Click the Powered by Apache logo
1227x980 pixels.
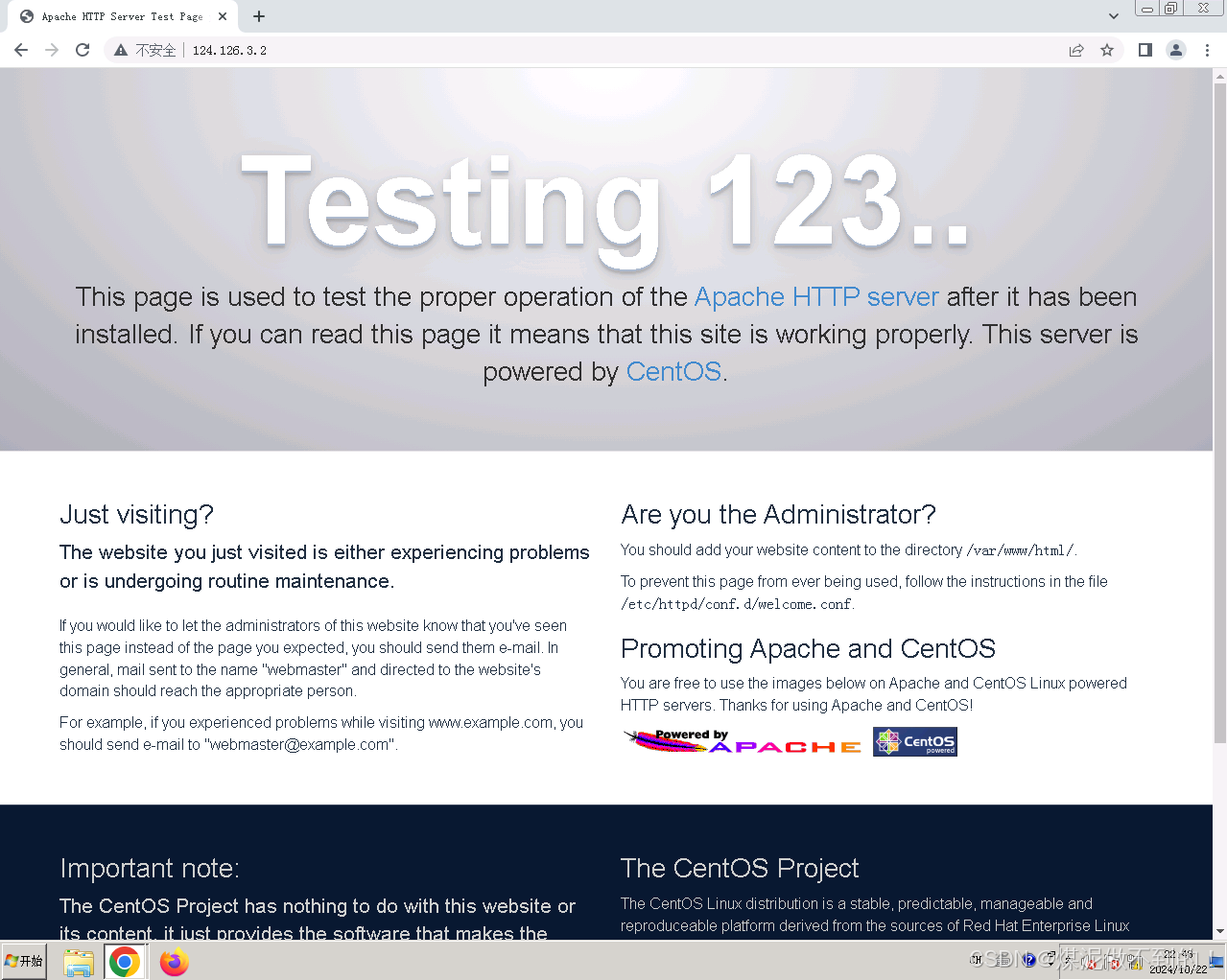click(x=743, y=741)
